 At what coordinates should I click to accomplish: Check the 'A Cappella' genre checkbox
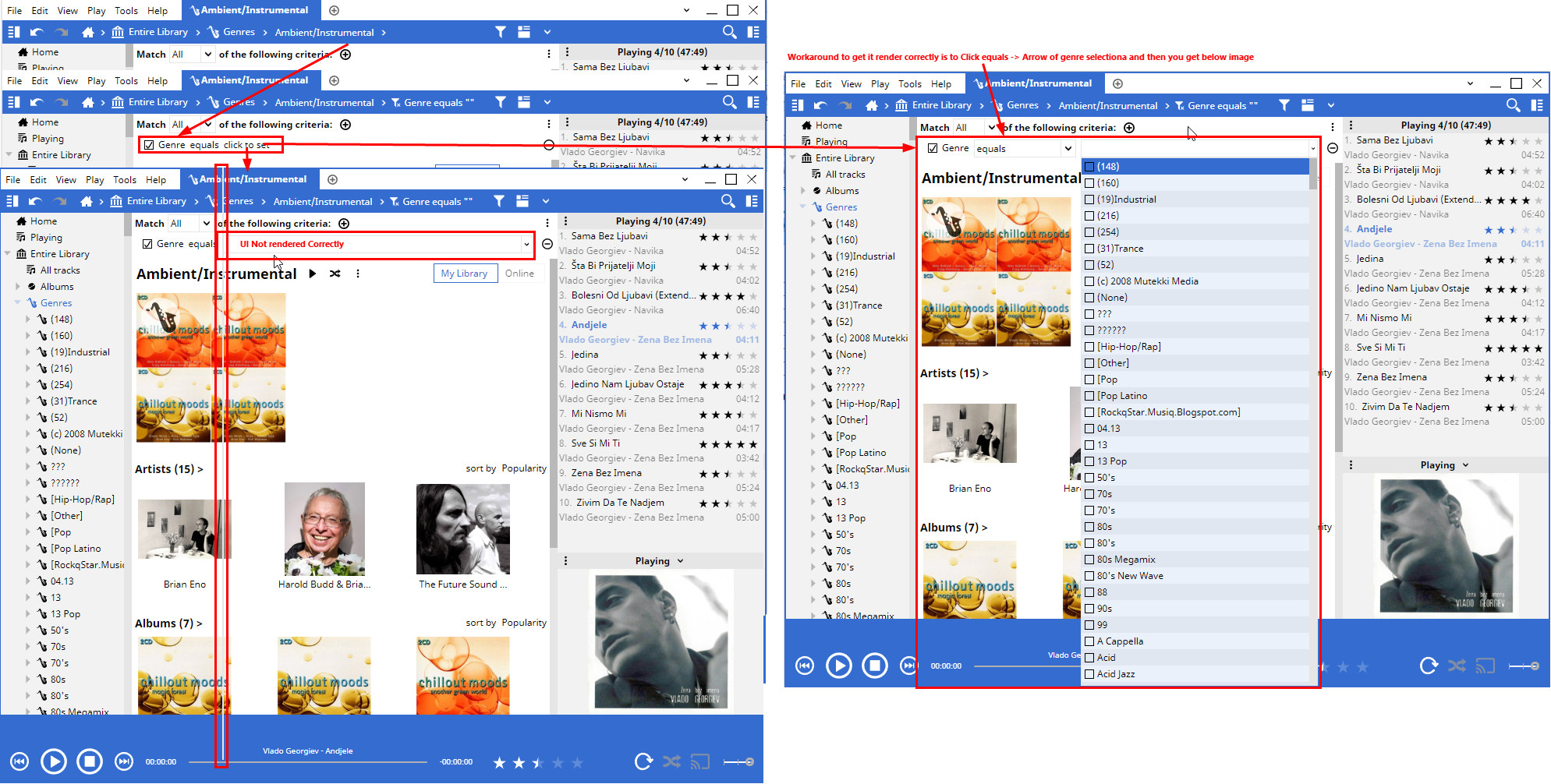[1089, 641]
